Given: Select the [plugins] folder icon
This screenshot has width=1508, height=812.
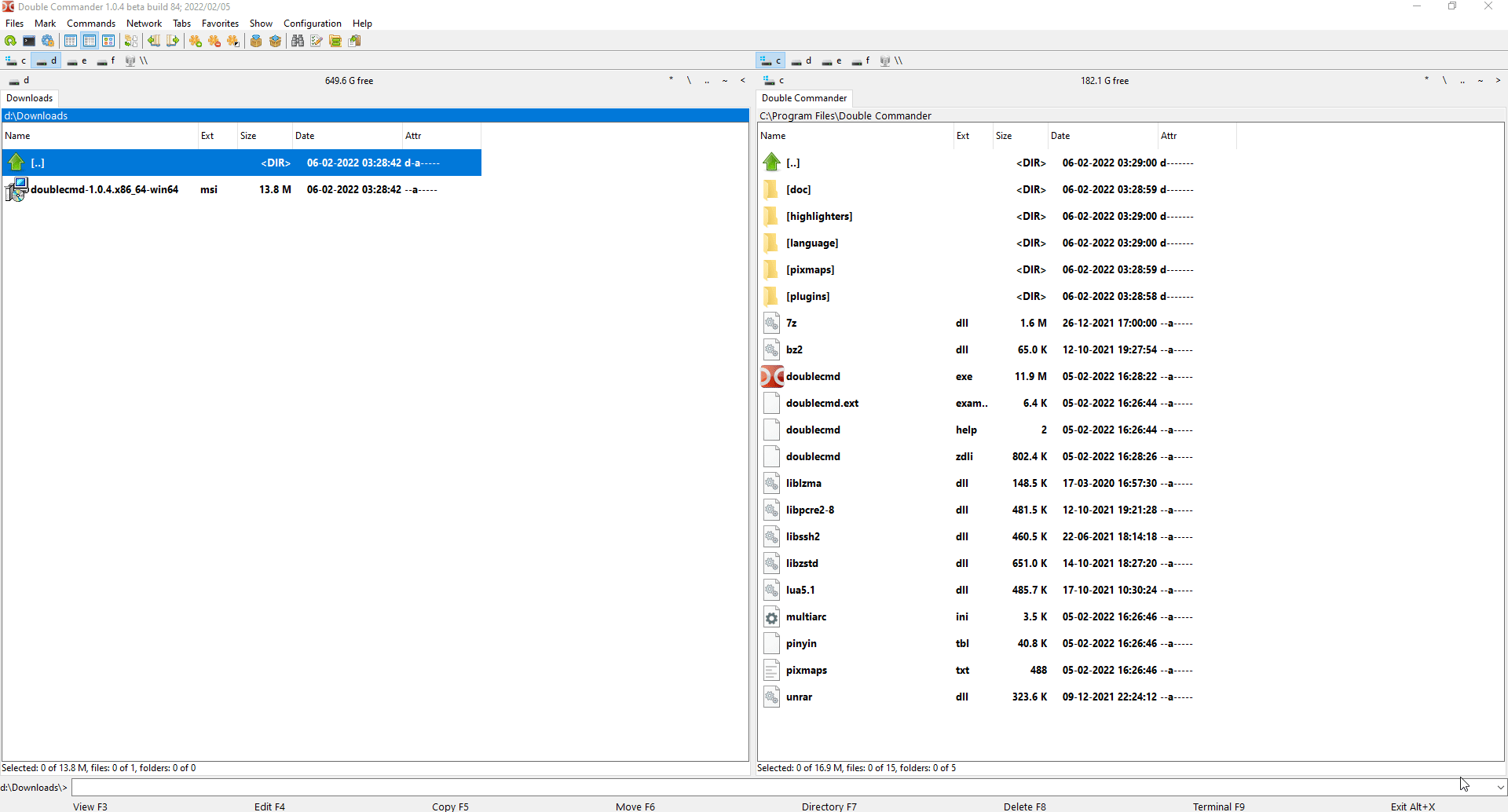Looking at the screenshot, I should (771, 296).
